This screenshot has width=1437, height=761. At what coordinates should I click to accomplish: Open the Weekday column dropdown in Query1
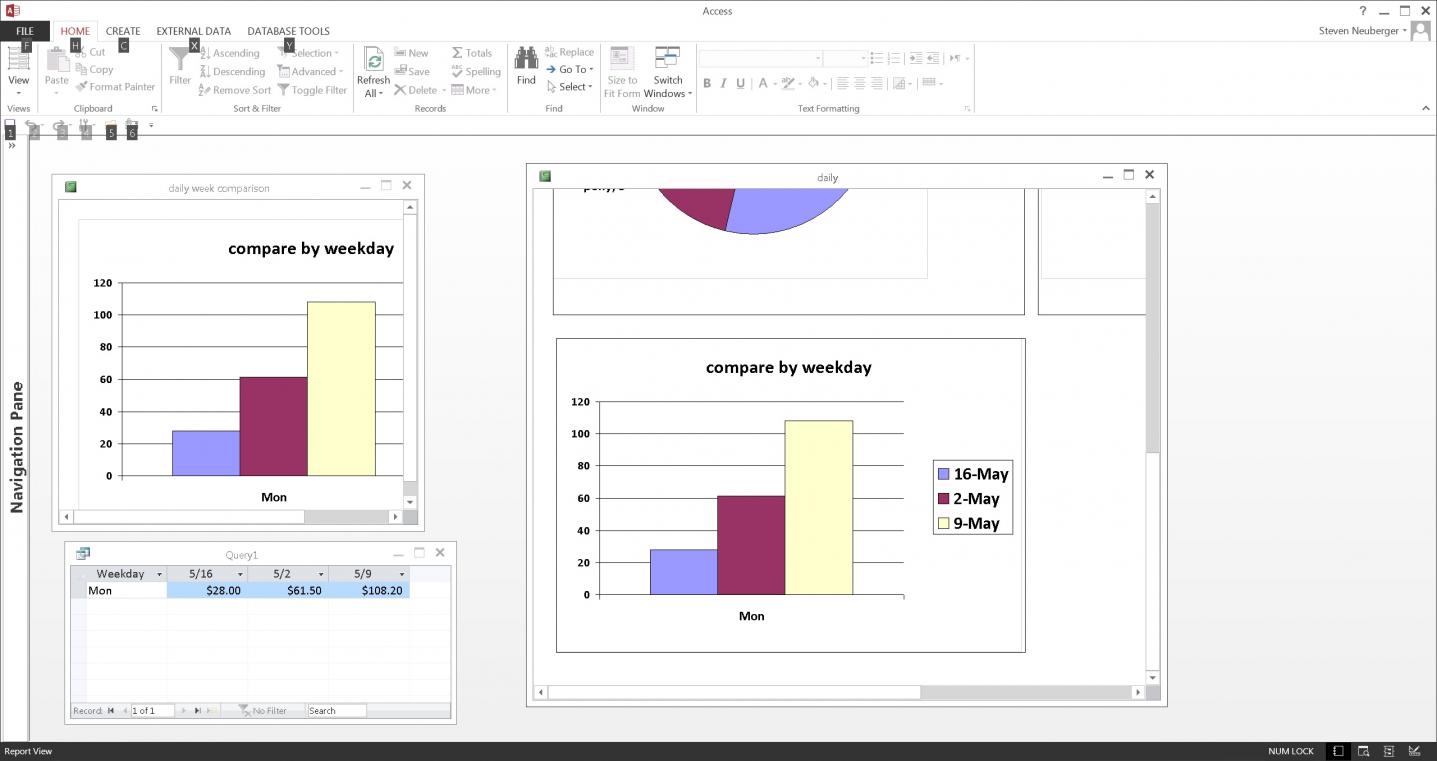[x=160, y=574]
